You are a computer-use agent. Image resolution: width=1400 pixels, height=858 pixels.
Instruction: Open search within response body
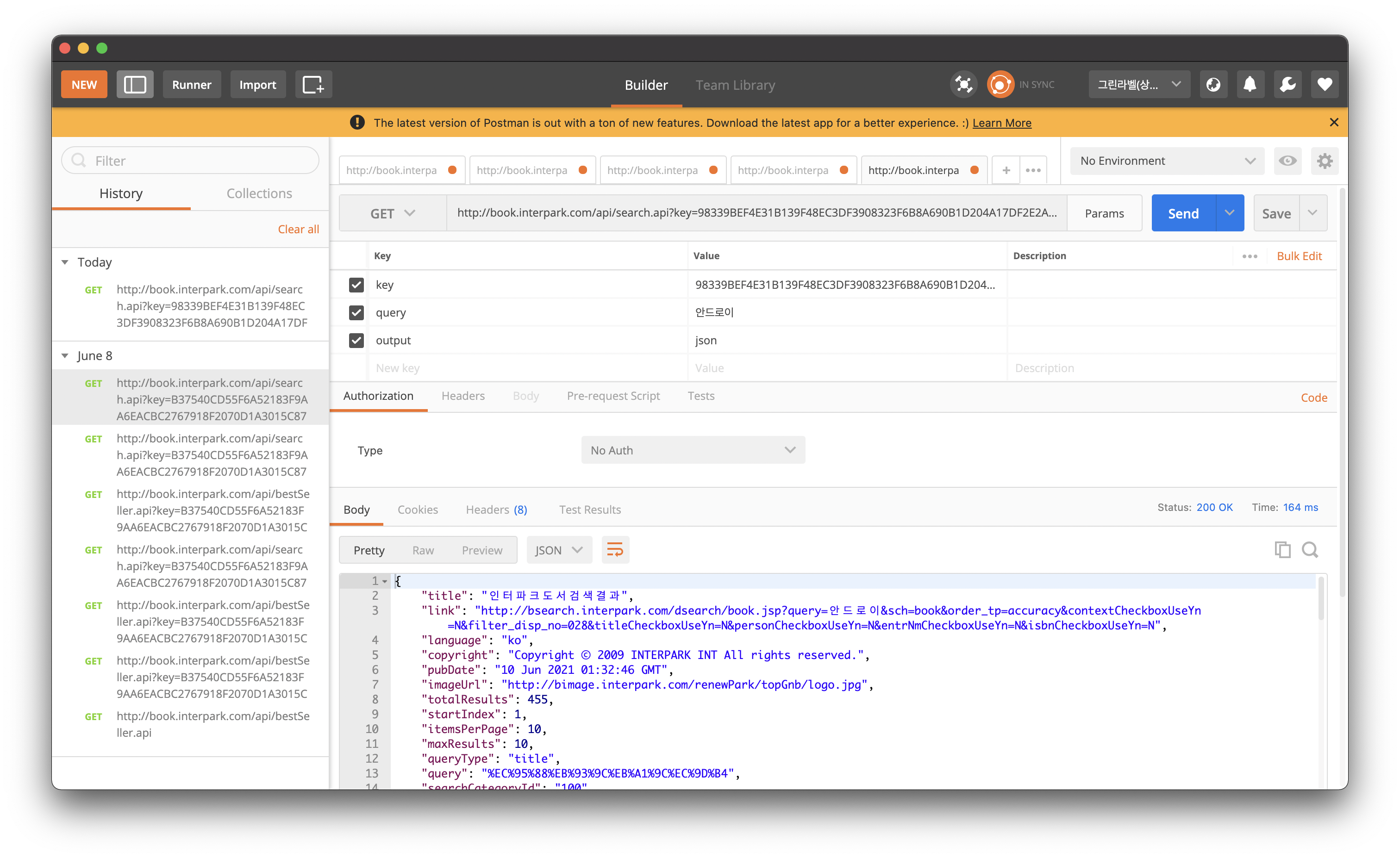[x=1310, y=550]
